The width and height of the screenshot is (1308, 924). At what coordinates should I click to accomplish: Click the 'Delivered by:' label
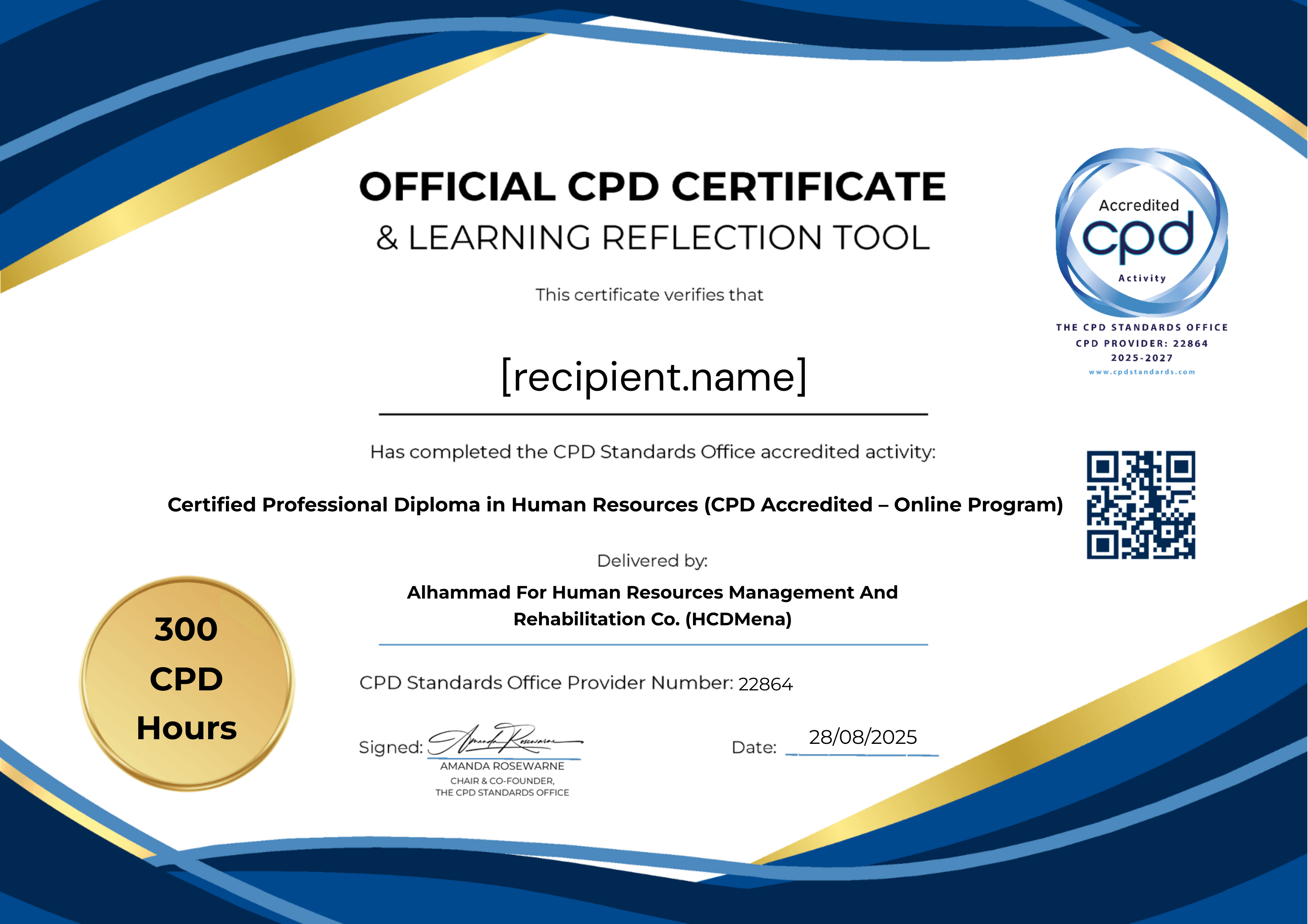pyautogui.click(x=652, y=561)
